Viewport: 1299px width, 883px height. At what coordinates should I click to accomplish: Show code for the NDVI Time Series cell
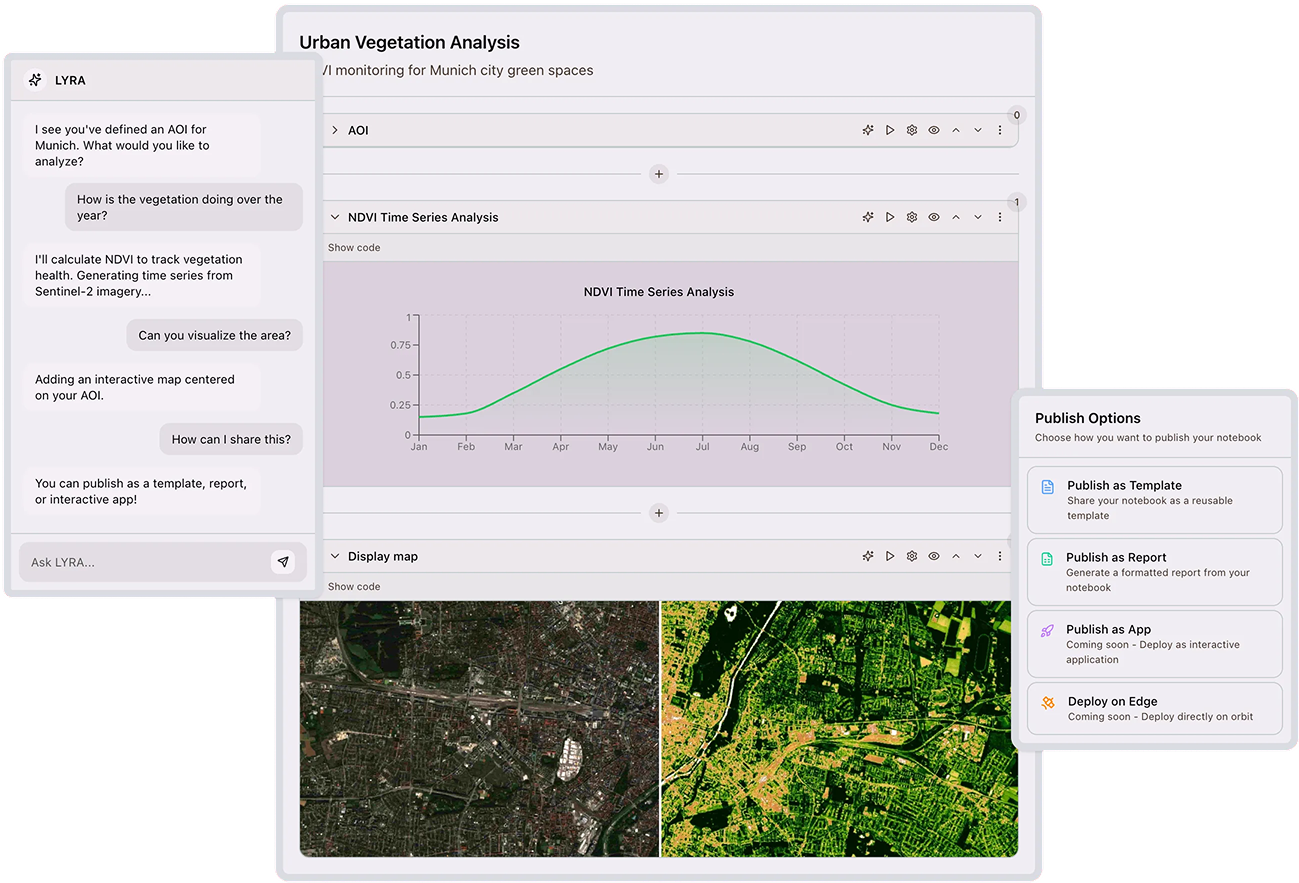point(354,247)
